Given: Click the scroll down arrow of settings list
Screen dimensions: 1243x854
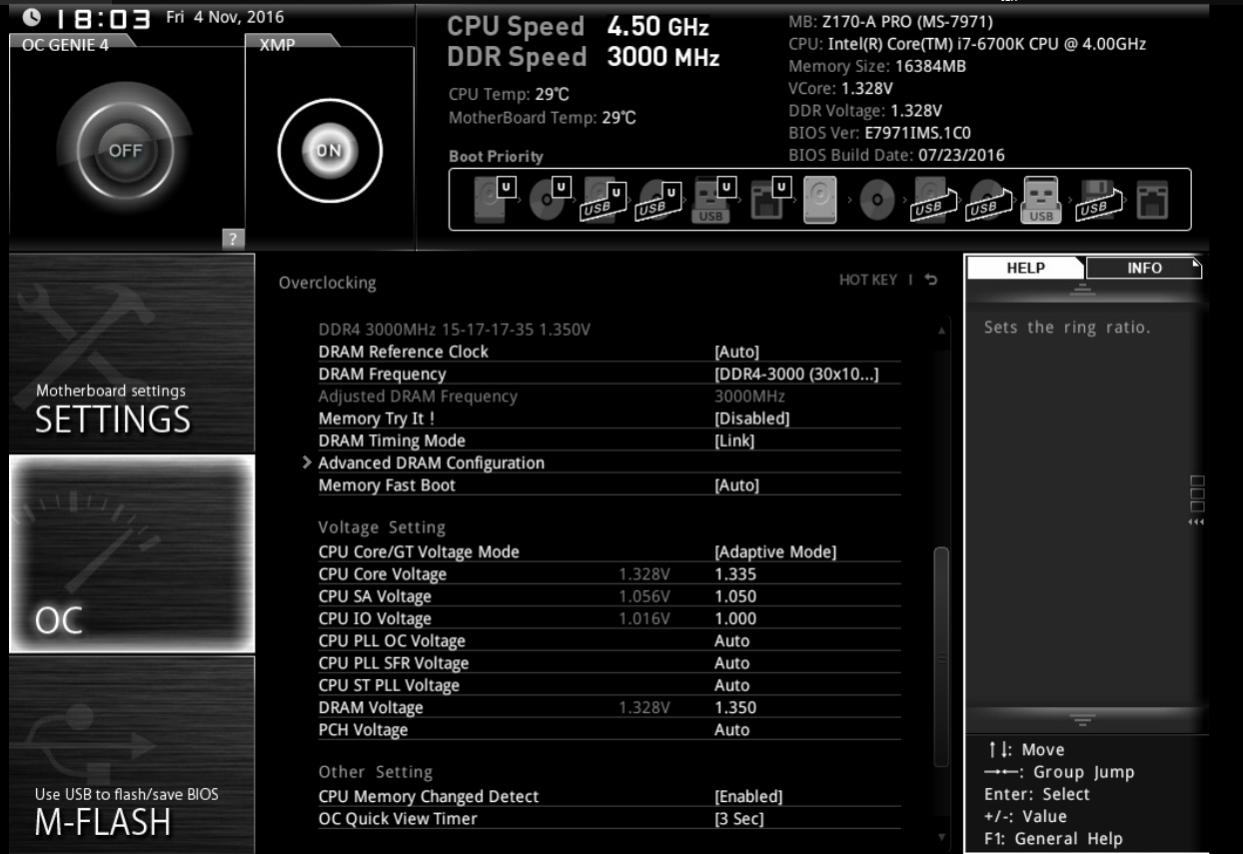Looking at the screenshot, I should 940,836.
